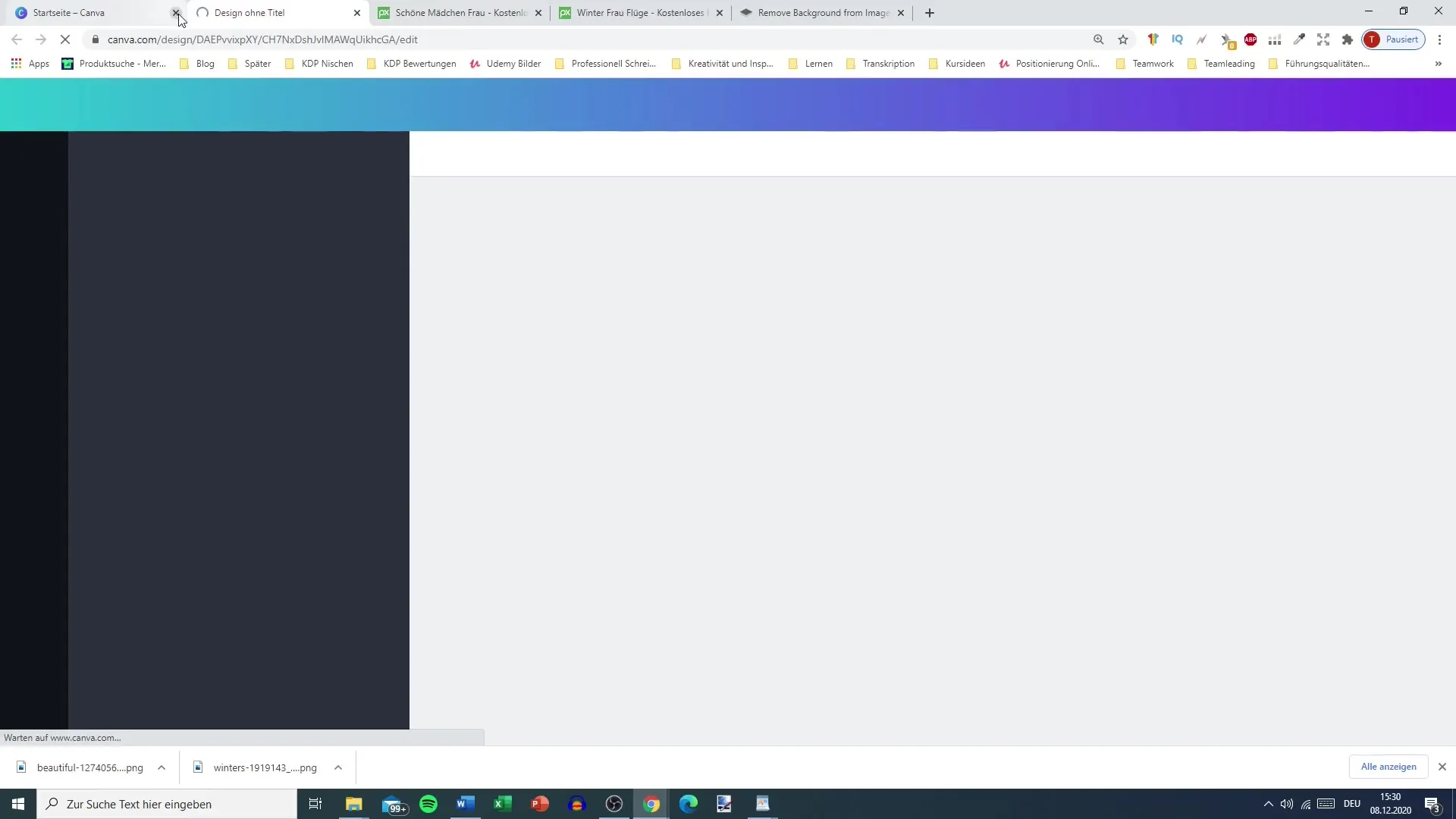Switch to the Design ohne Titel tab

coord(273,13)
